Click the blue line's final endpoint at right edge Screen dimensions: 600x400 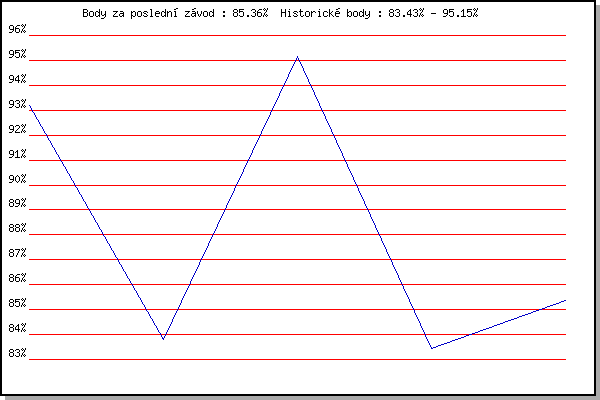tap(565, 300)
